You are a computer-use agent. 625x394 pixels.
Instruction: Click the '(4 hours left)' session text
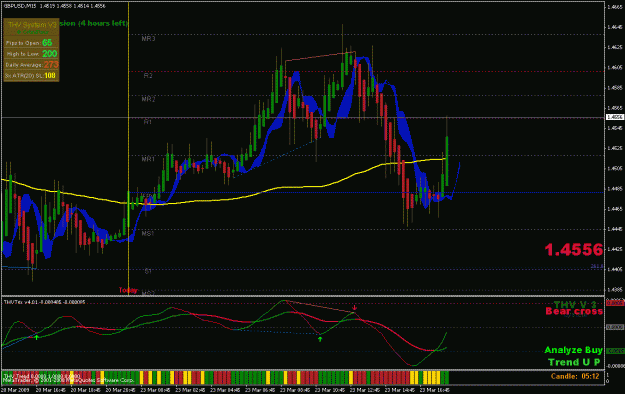pyautogui.click(x=103, y=24)
